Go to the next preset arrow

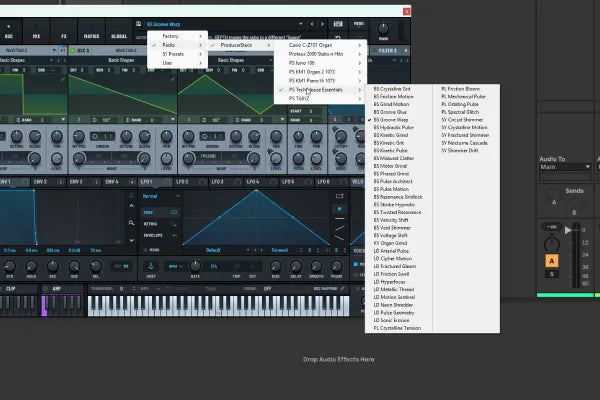(322, 24)
